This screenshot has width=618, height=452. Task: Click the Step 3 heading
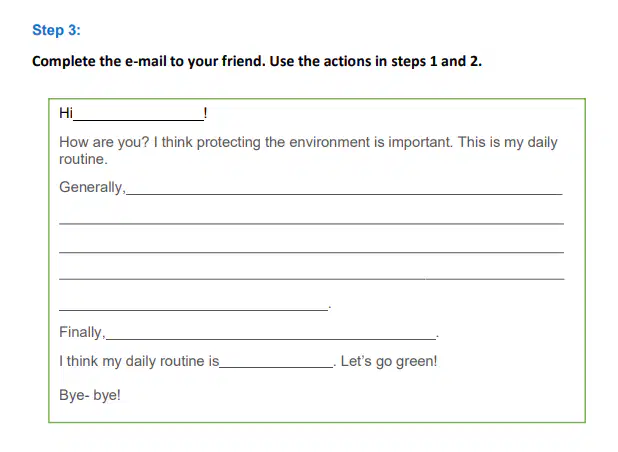(x=56, y=30)
